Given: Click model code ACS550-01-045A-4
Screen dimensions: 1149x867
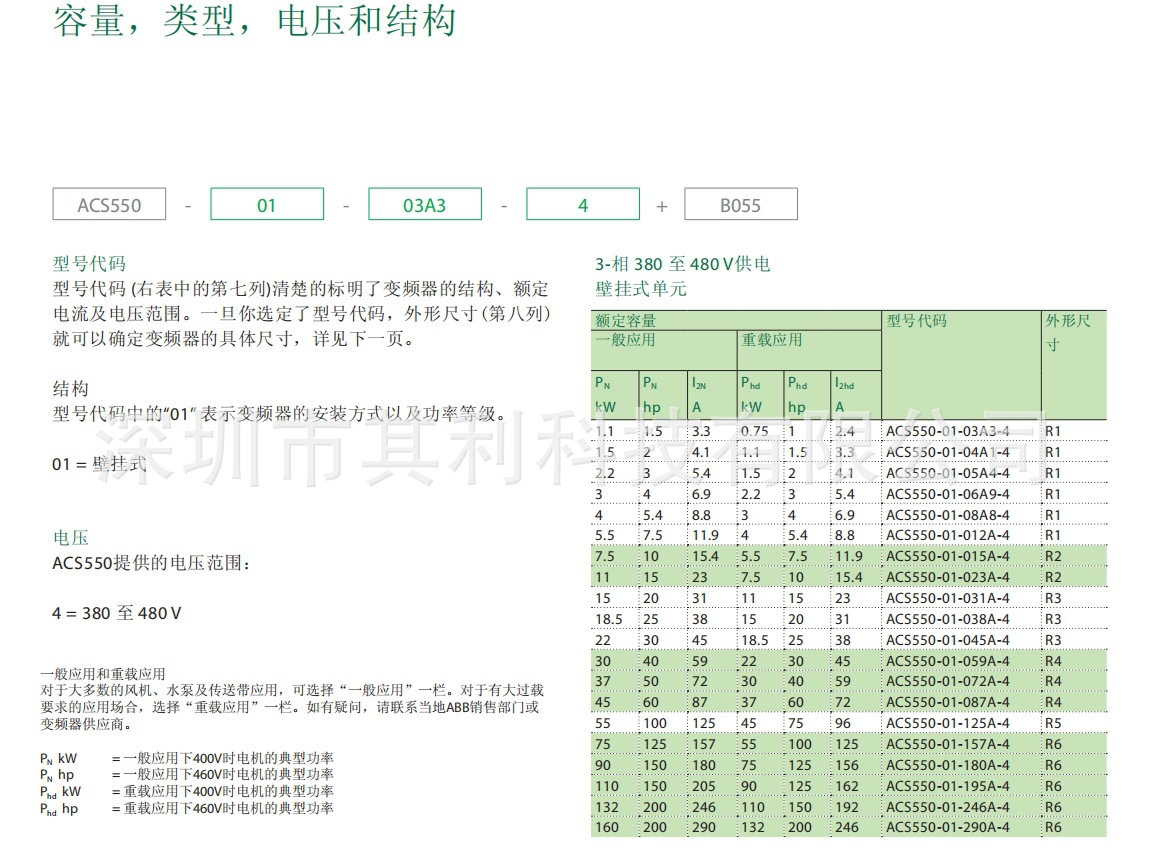Looking at the screenshot, I should click(947, 640).
